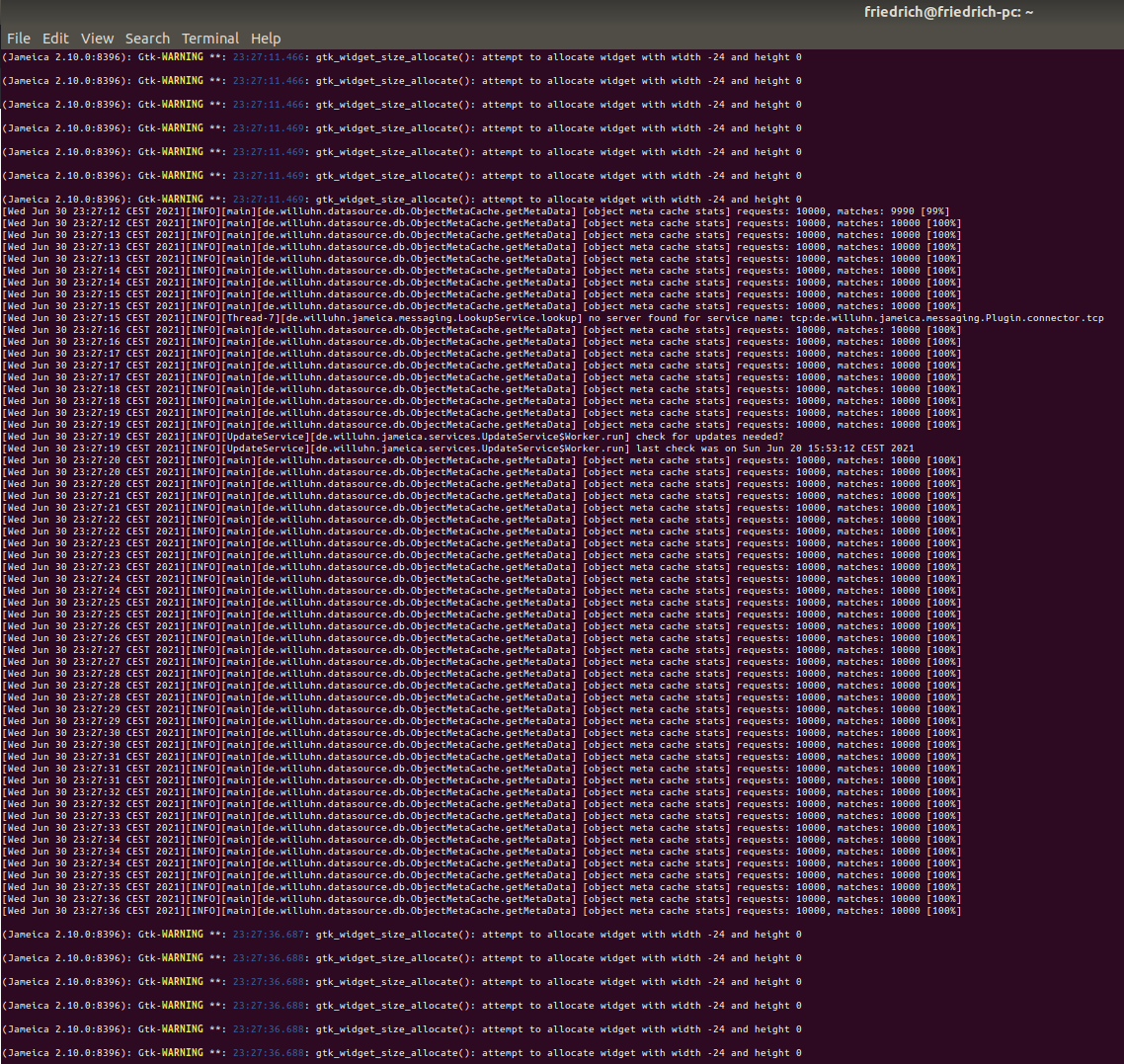Open the Terminal menu
This screenshot has width=1124, height=1064.
click(x=210, y=39)
